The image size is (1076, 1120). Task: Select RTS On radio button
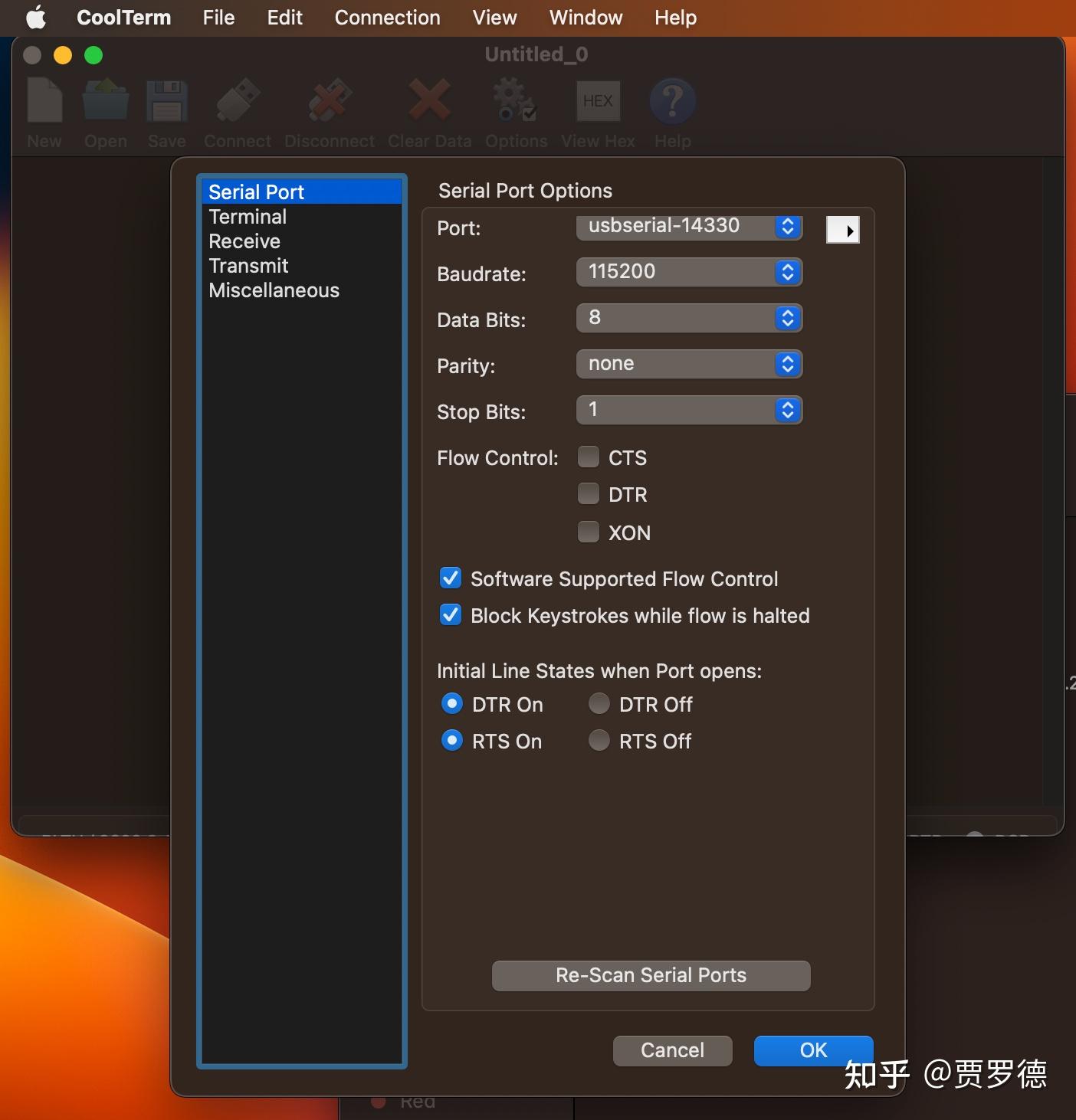(x=452, y=740)
